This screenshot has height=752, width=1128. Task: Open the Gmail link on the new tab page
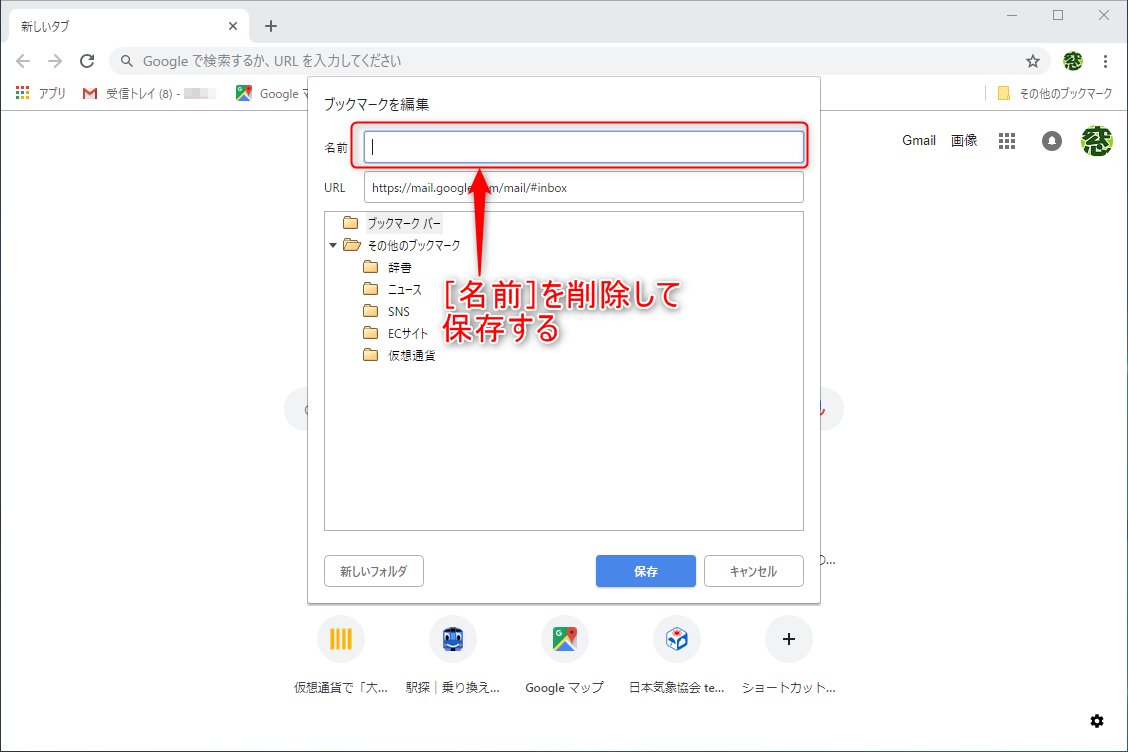coord(918,140)
